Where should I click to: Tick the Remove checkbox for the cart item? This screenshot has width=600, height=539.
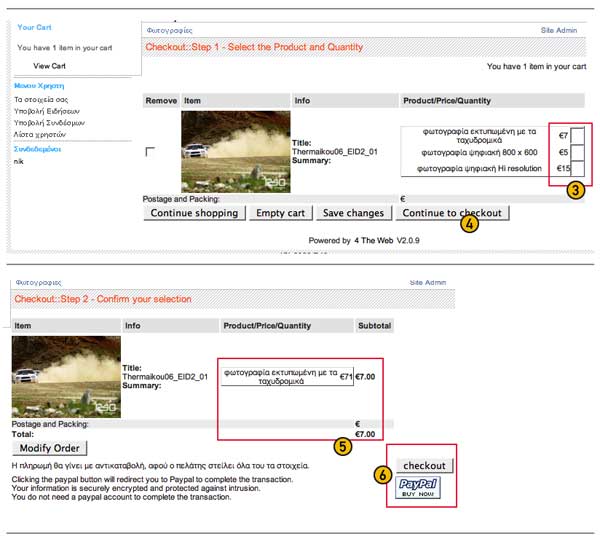click(x=151, y=151)
